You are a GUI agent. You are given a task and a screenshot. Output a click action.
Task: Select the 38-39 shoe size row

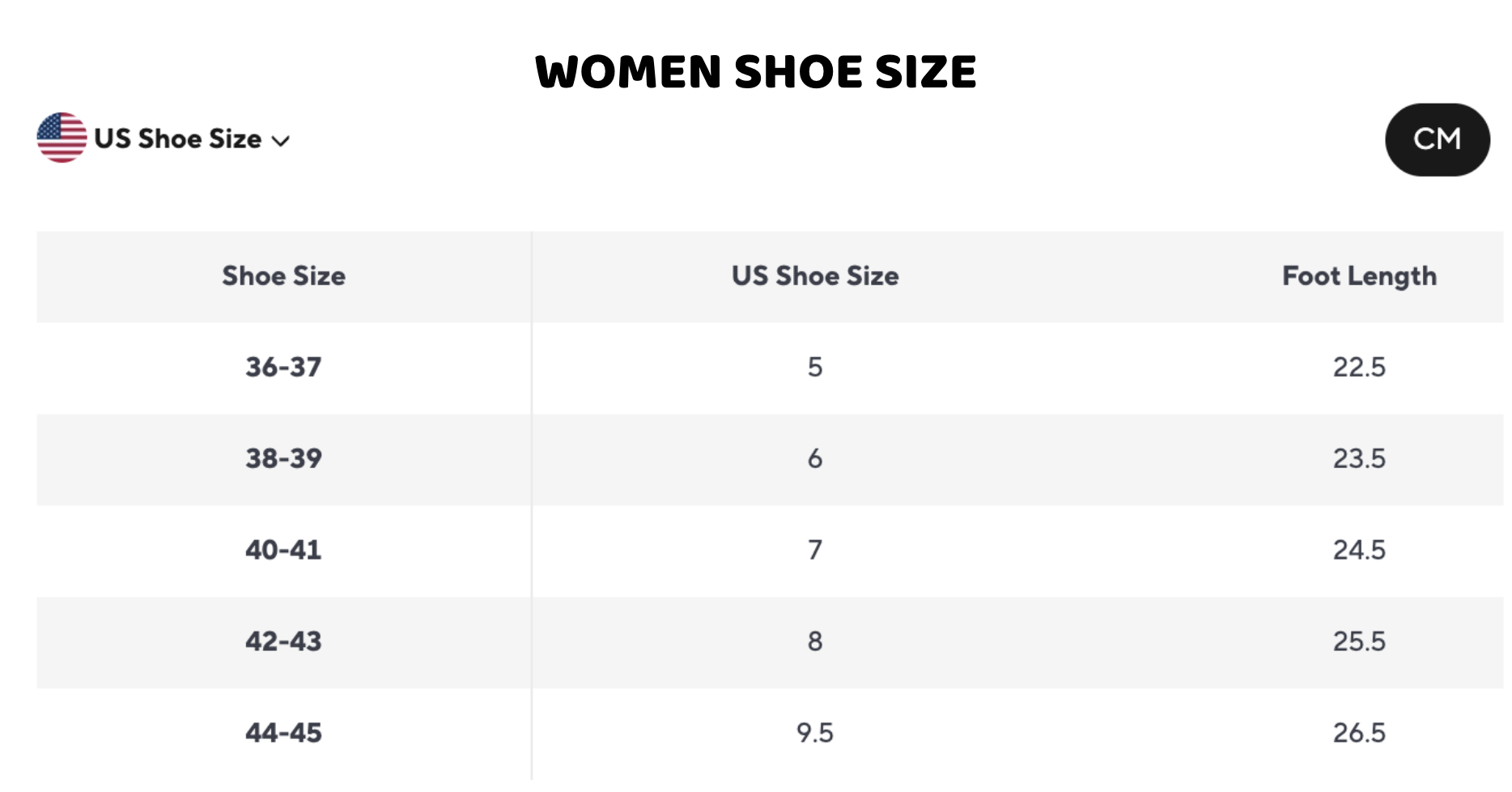point(283,459)
